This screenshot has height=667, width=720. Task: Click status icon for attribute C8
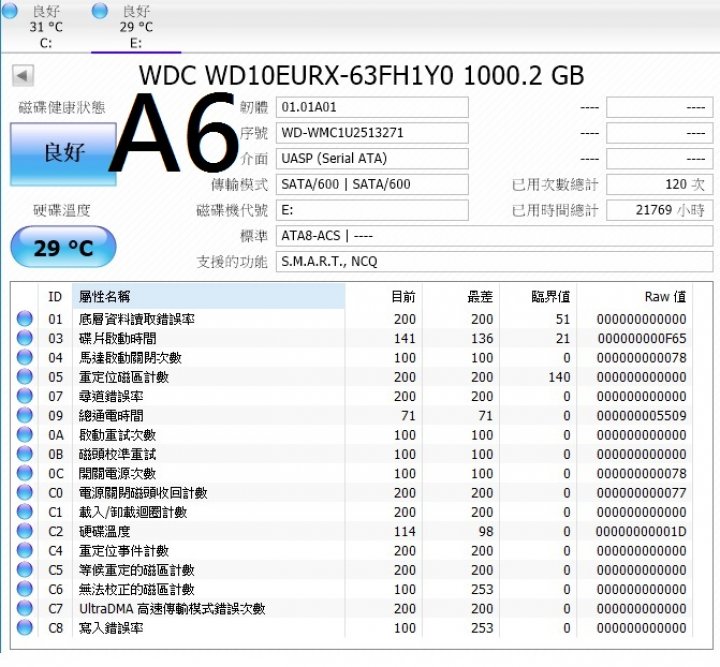(x=25, y=627)
